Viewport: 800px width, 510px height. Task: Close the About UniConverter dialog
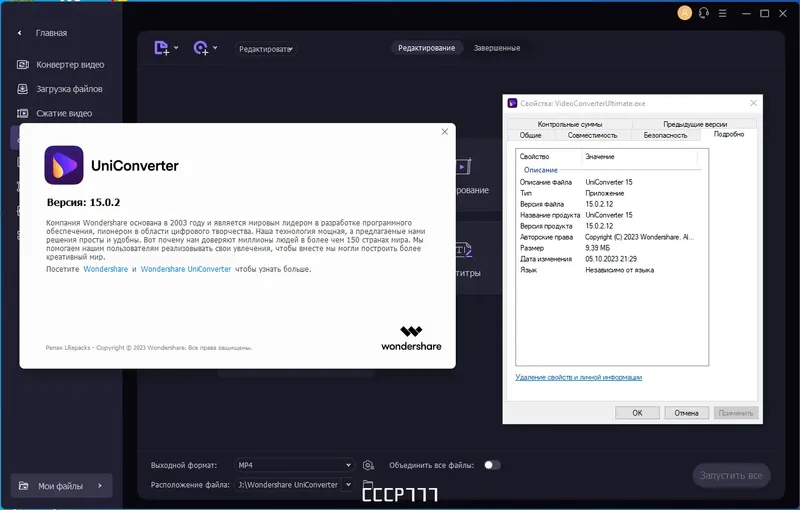coord(444,132)
